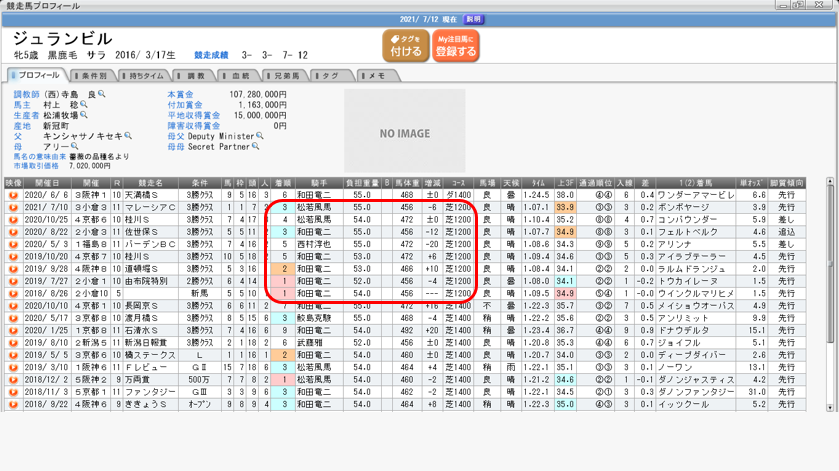Click the magnifier beside sire キンシャサノキセキ
839x471 pixels.
[x=128, y=136]
